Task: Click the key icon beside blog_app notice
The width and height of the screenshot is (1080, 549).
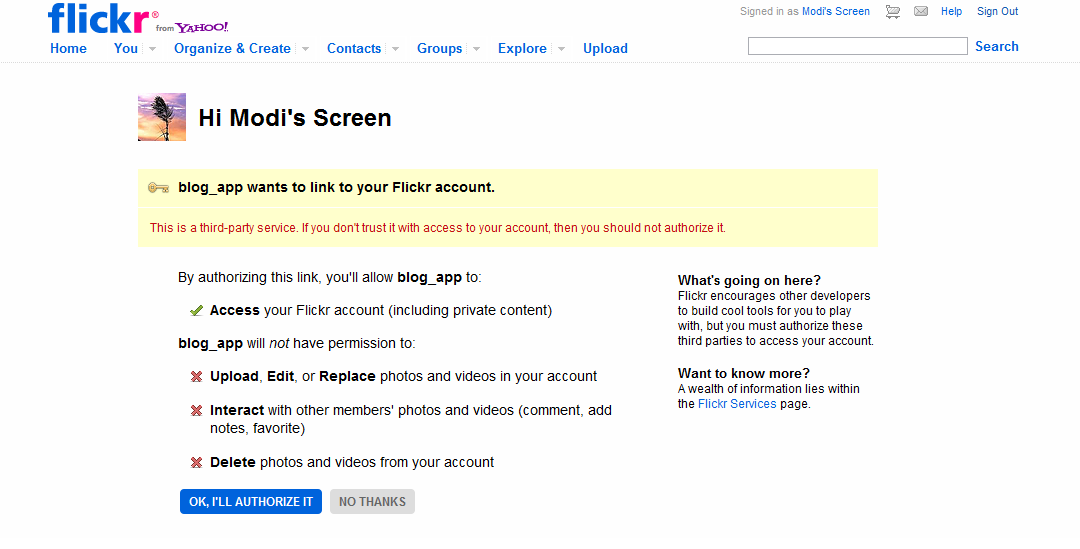Action: pos(158,187)
